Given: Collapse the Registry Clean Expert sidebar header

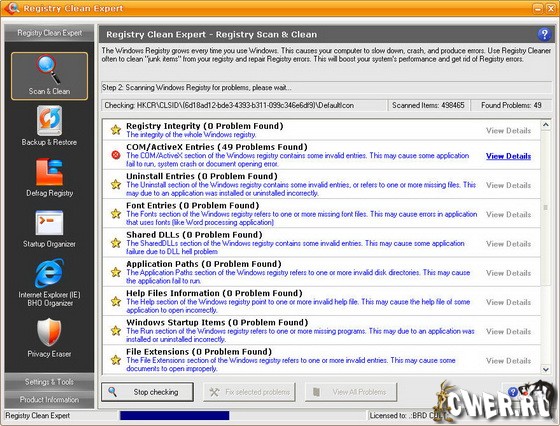Looking at the screenshot, I should point(49,33).
